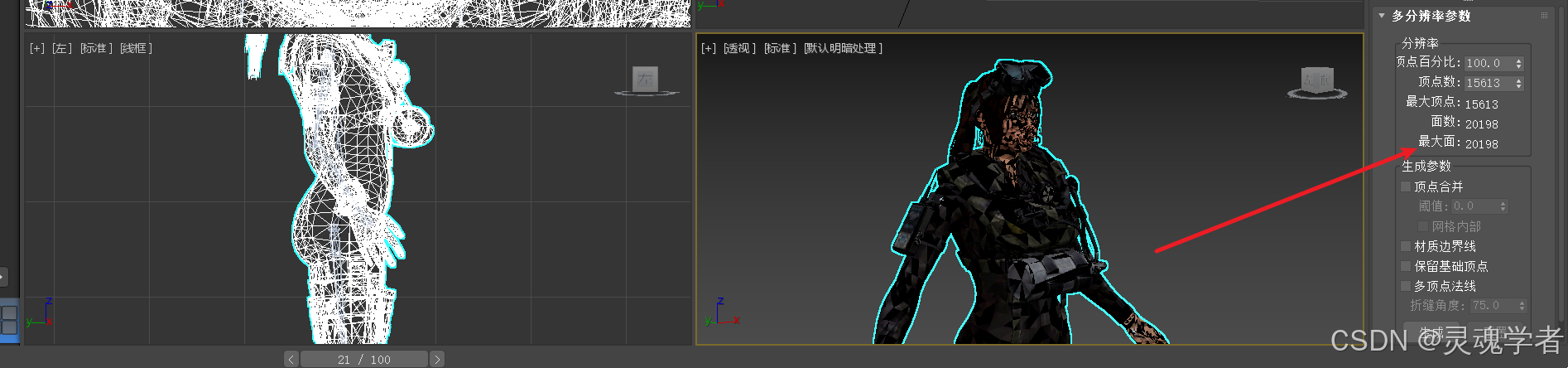Click the 生成参数 group label
The height and width of the screenshot is (368, 1568).
1426,166
